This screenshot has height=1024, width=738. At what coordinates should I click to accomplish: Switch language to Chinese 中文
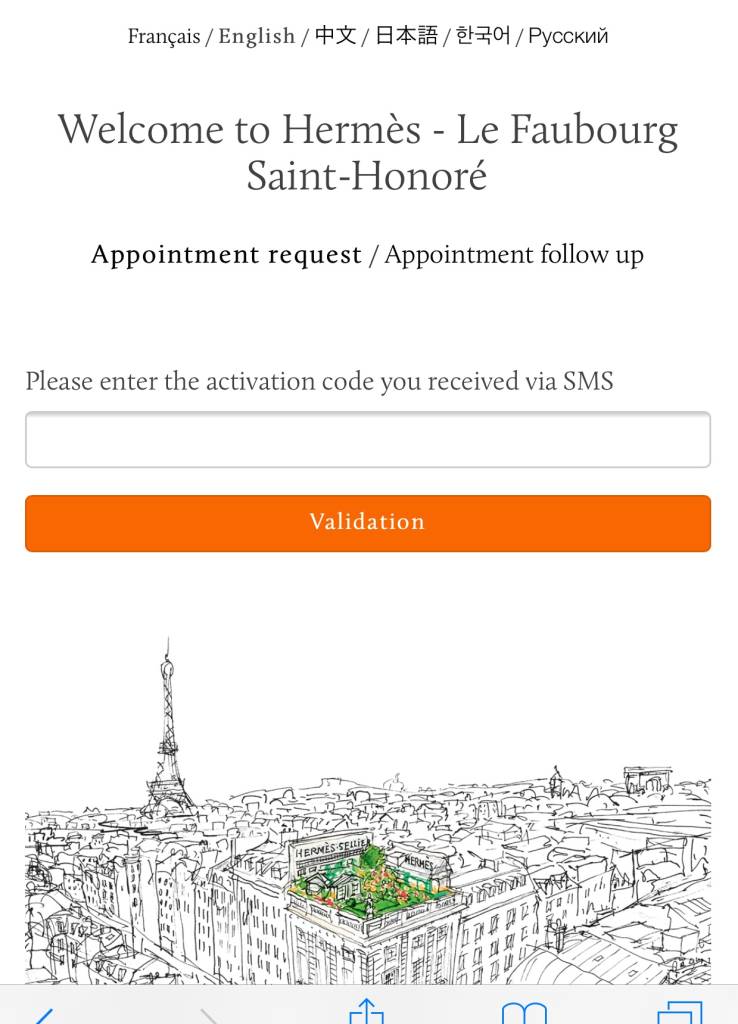pos(335,35)
